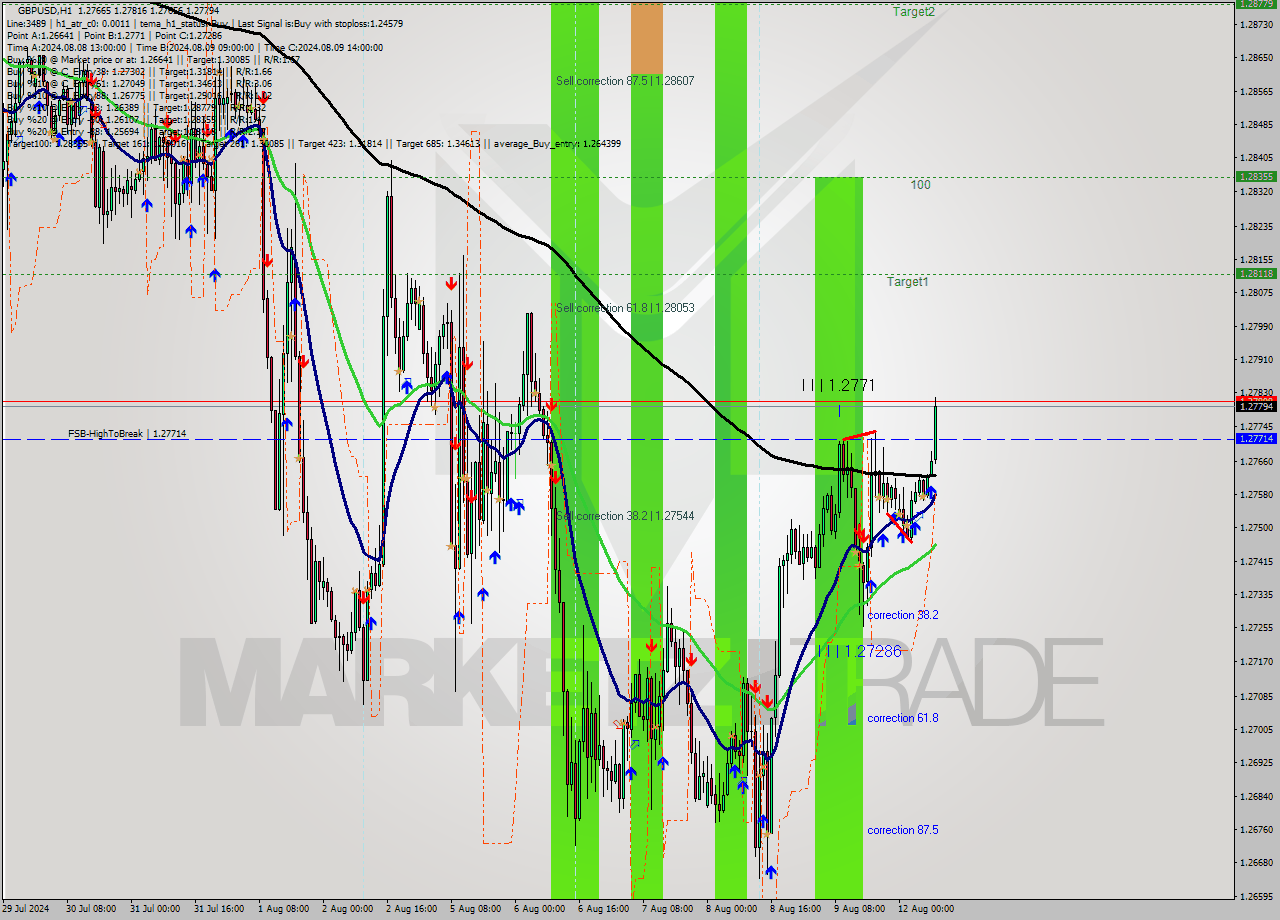Screen dimensions: 1280x920
Task: Click the blue 'correction 38.2' label
Action: pyautogui.click(x=903, y=615)
